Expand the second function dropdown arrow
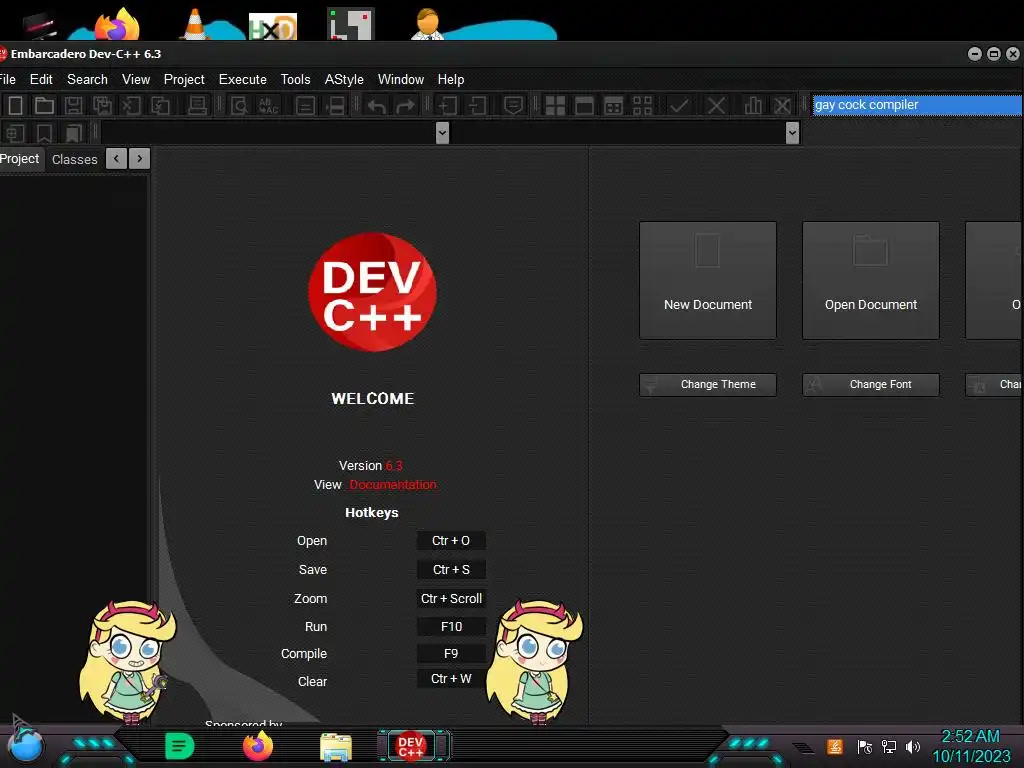The image size is (1024, 768). click(792, 133)
